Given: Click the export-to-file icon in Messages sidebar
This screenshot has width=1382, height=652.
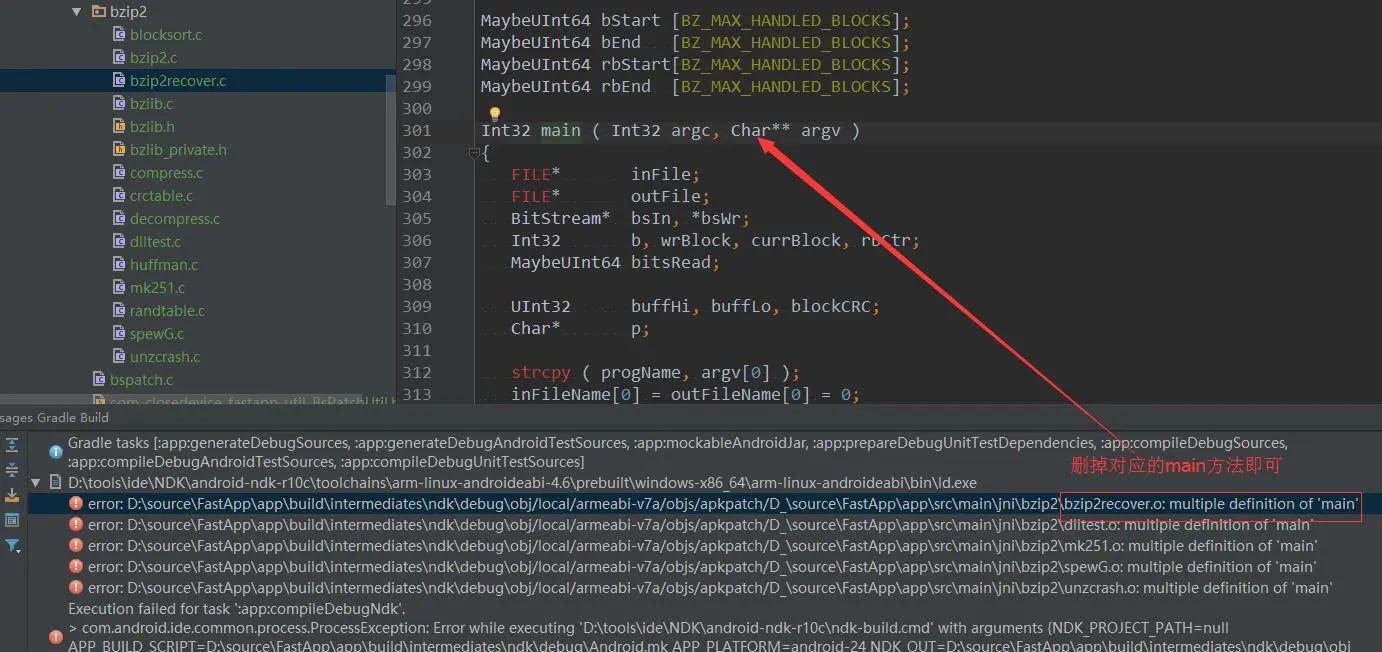Looking at the screenshot, I should [12, 495].
